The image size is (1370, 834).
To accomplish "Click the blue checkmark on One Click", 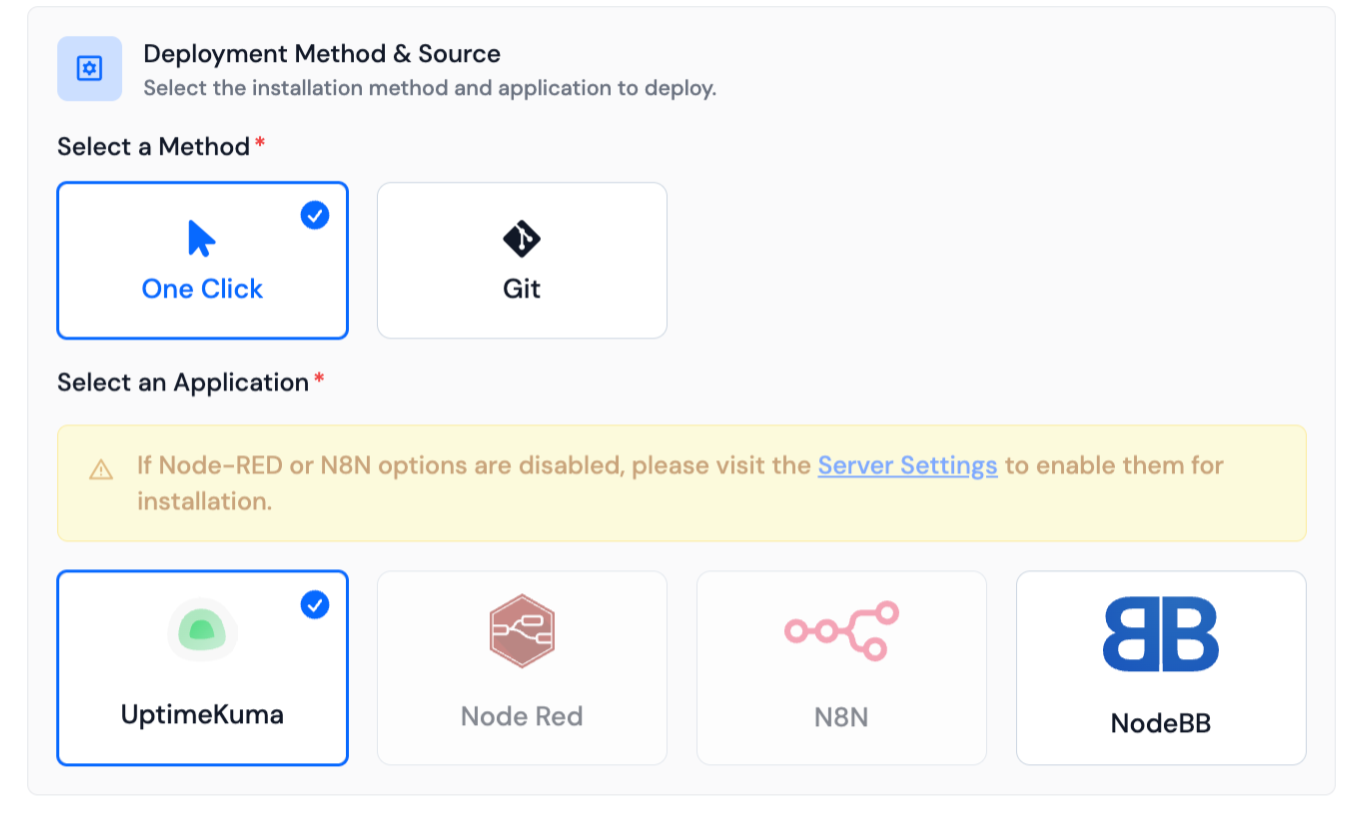I will (x=314, y=215).
